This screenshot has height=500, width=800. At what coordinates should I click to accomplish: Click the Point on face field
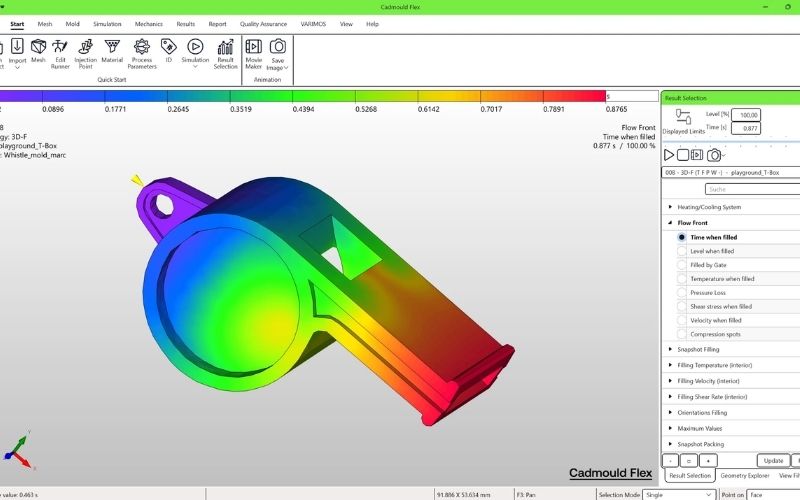pos(773,494)
